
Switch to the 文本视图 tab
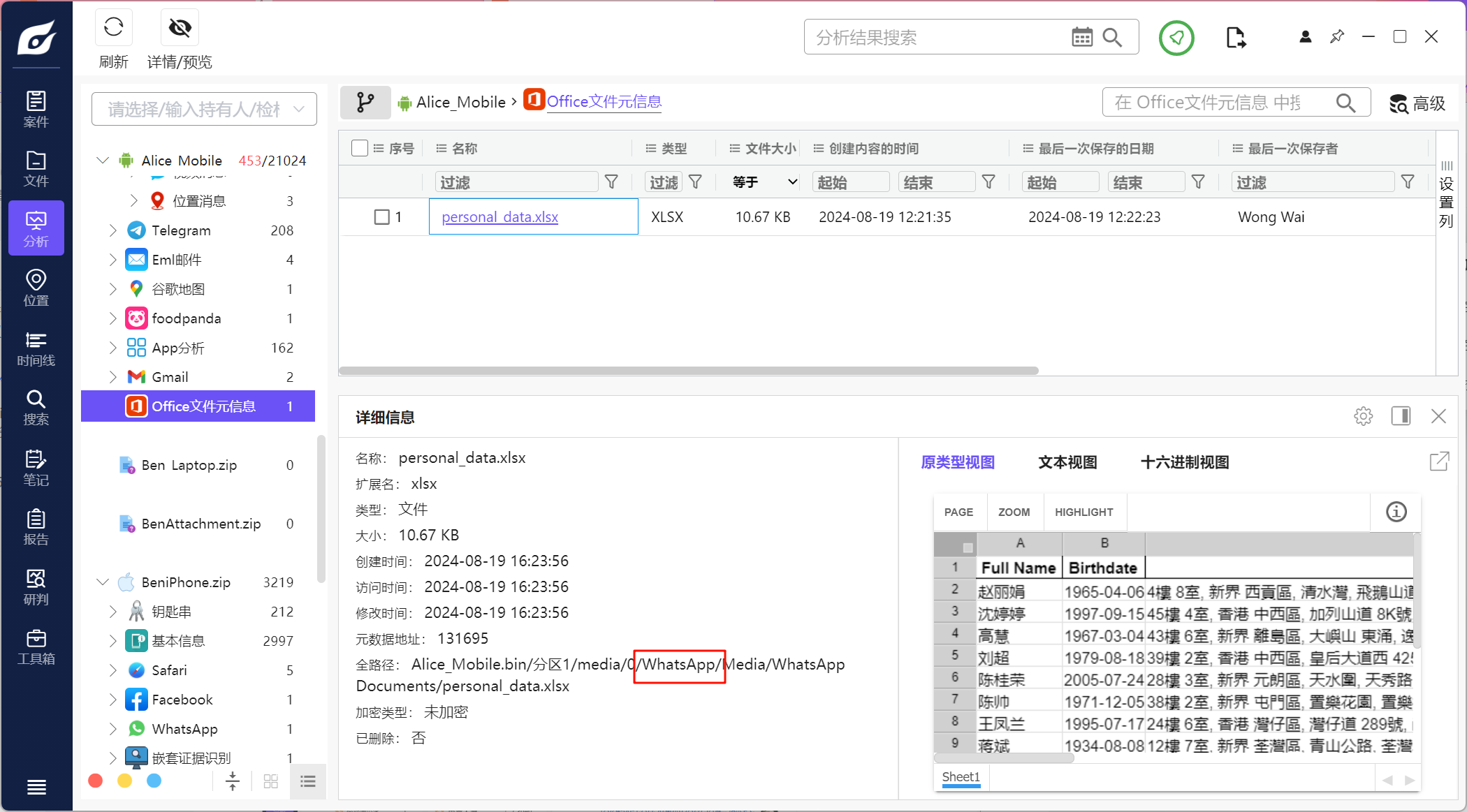[x=1067, y=462]
